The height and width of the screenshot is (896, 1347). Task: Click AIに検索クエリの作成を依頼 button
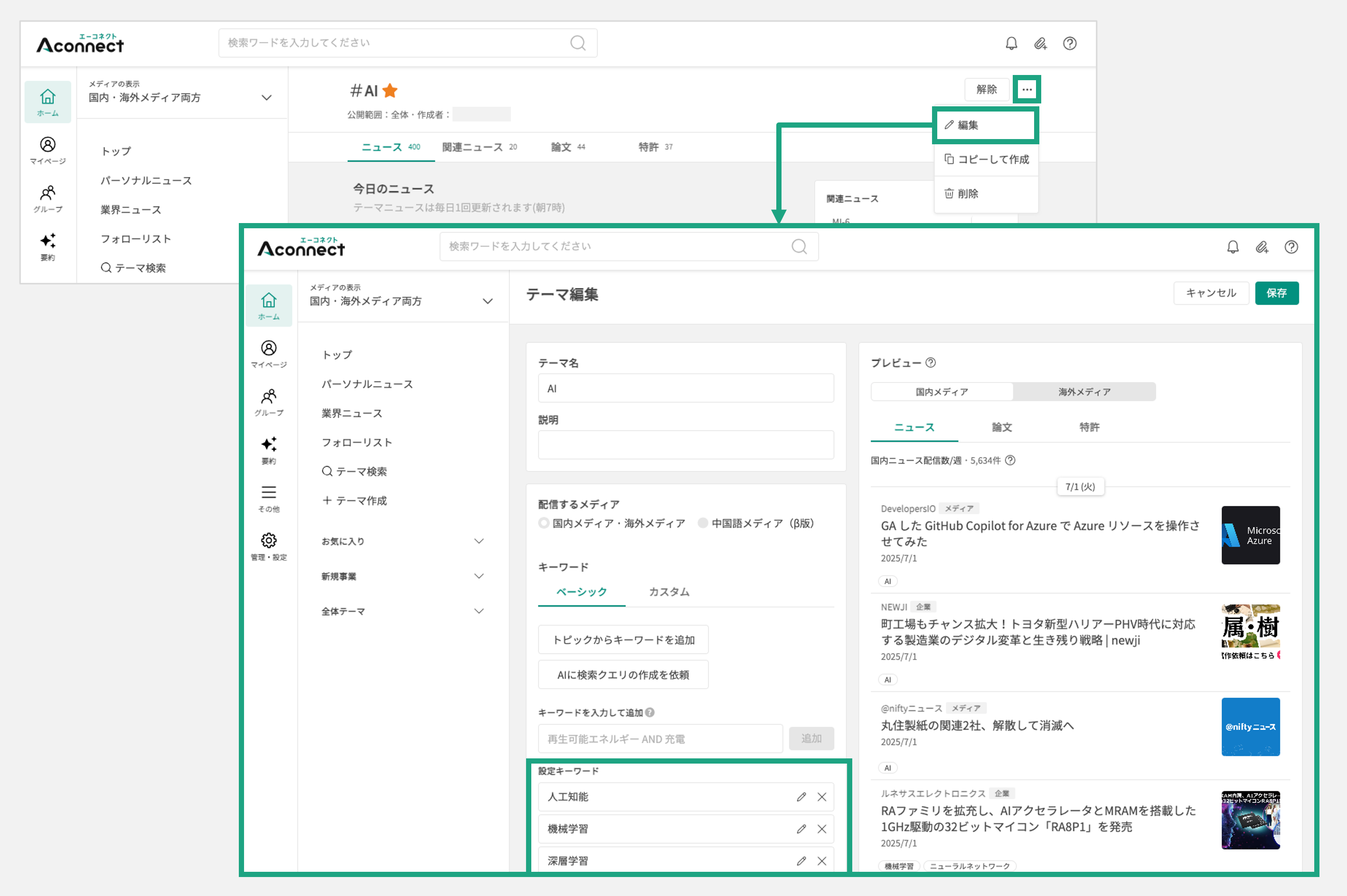(623, 674)
